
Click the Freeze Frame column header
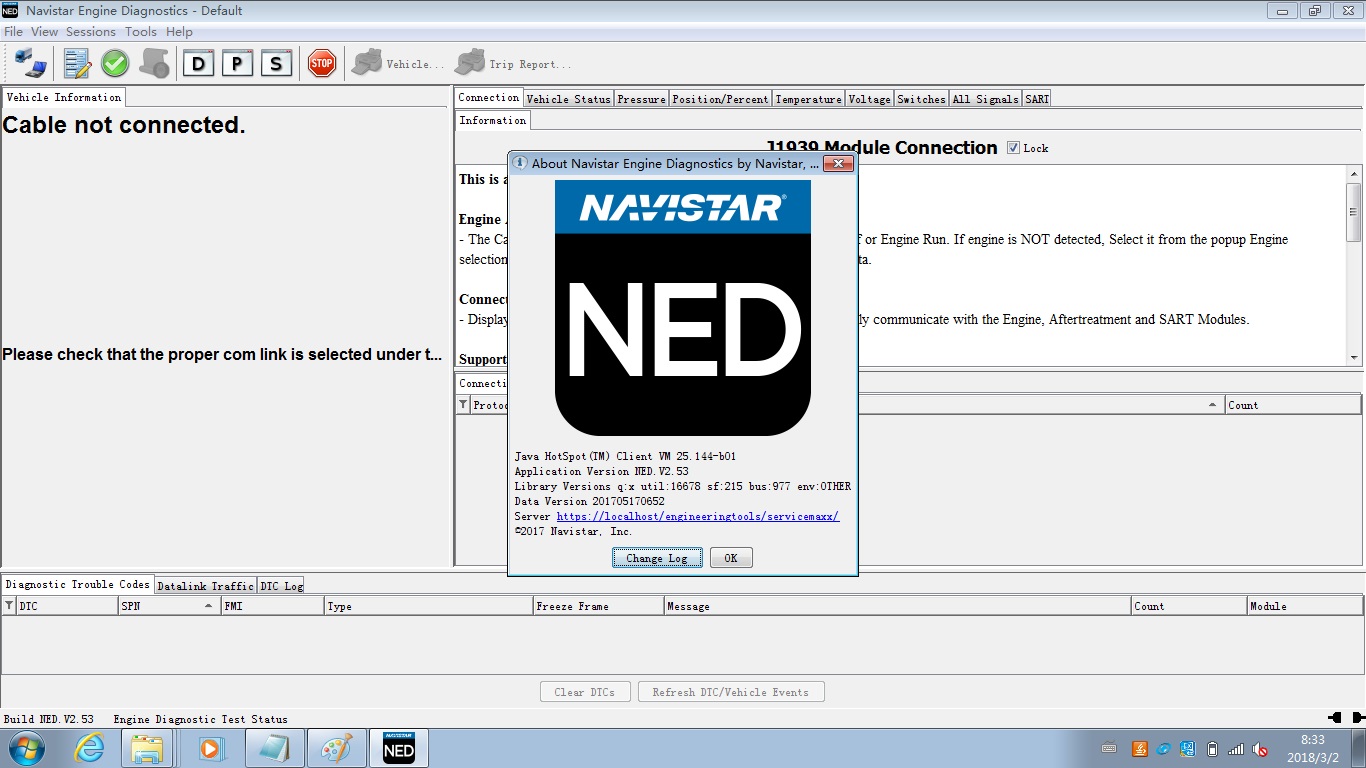click(598, 606)
